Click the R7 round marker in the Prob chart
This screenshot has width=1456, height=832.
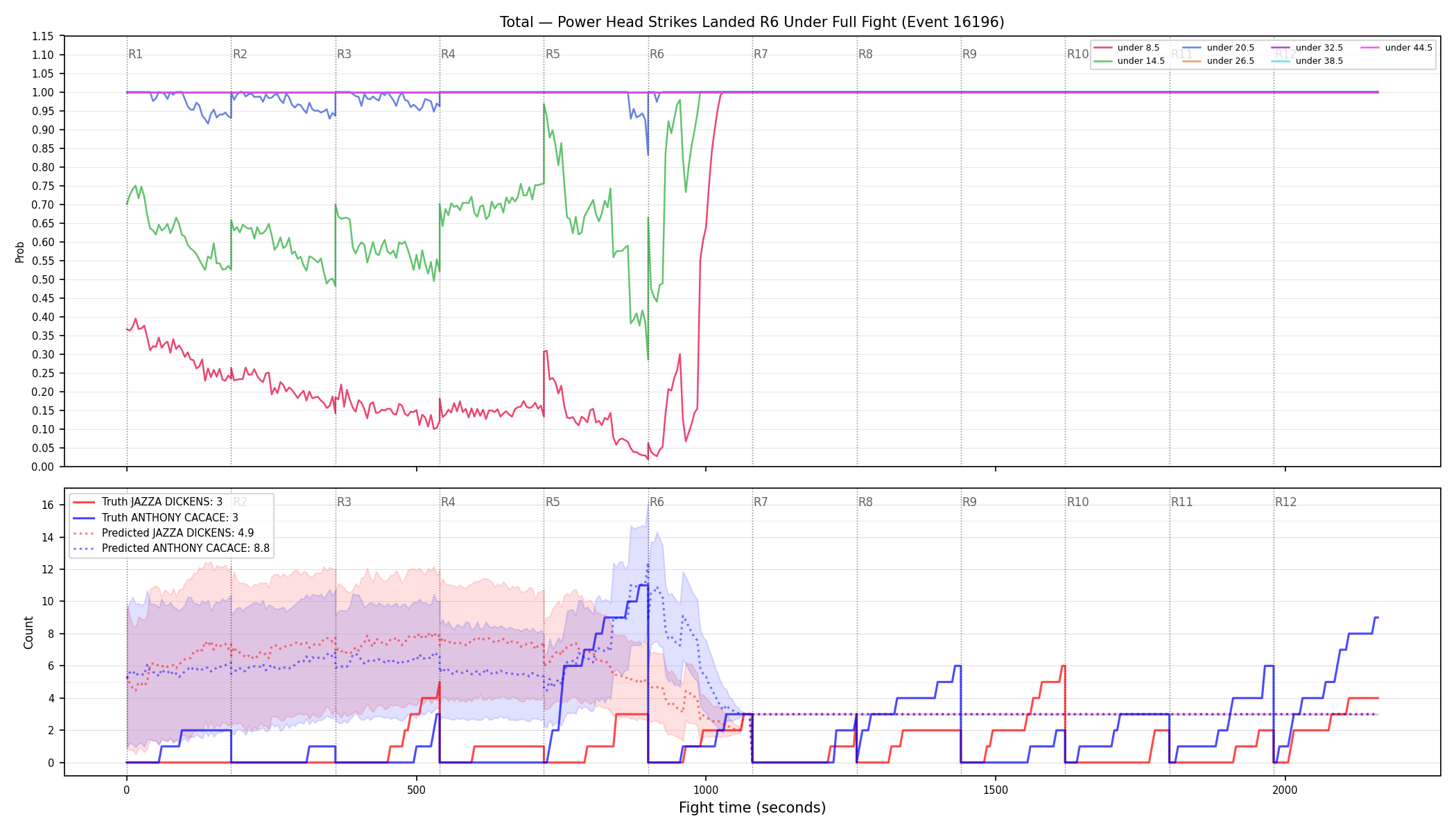[761, 54]
